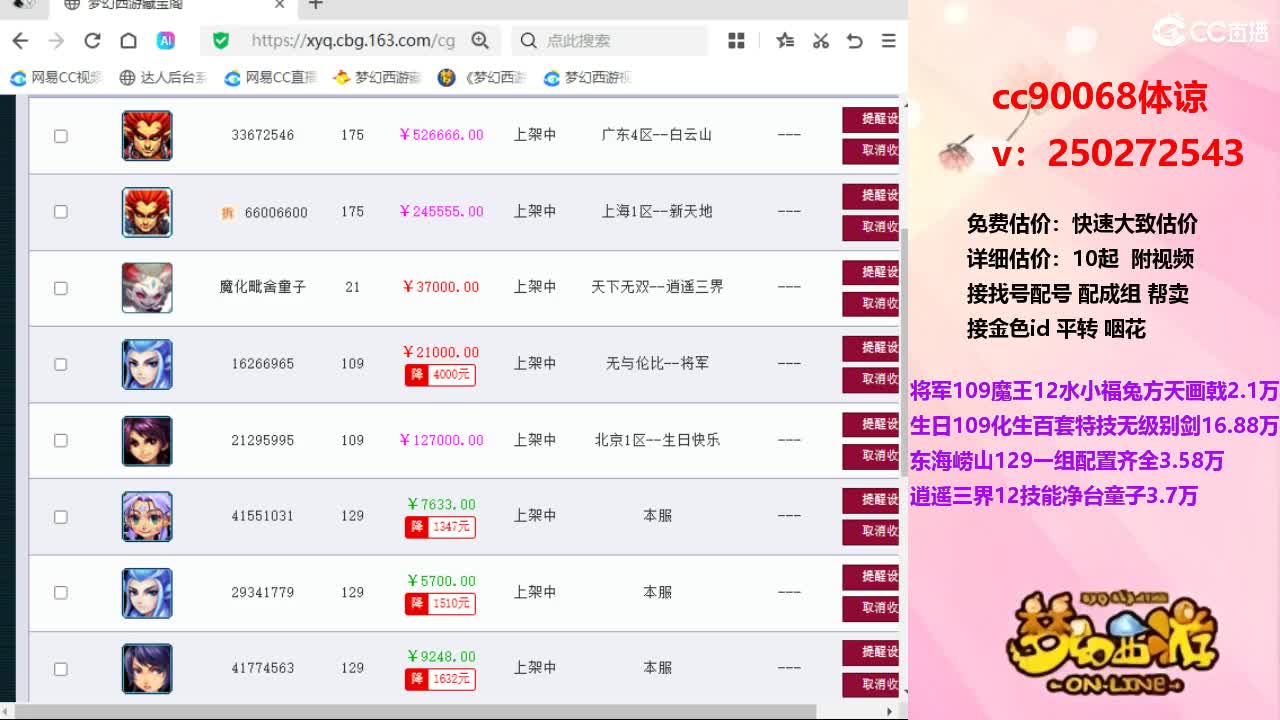Click the 点此搜索 search field
Image resolution: width=1280 pixels, height=720 pixels.
(x=610, y=41)
